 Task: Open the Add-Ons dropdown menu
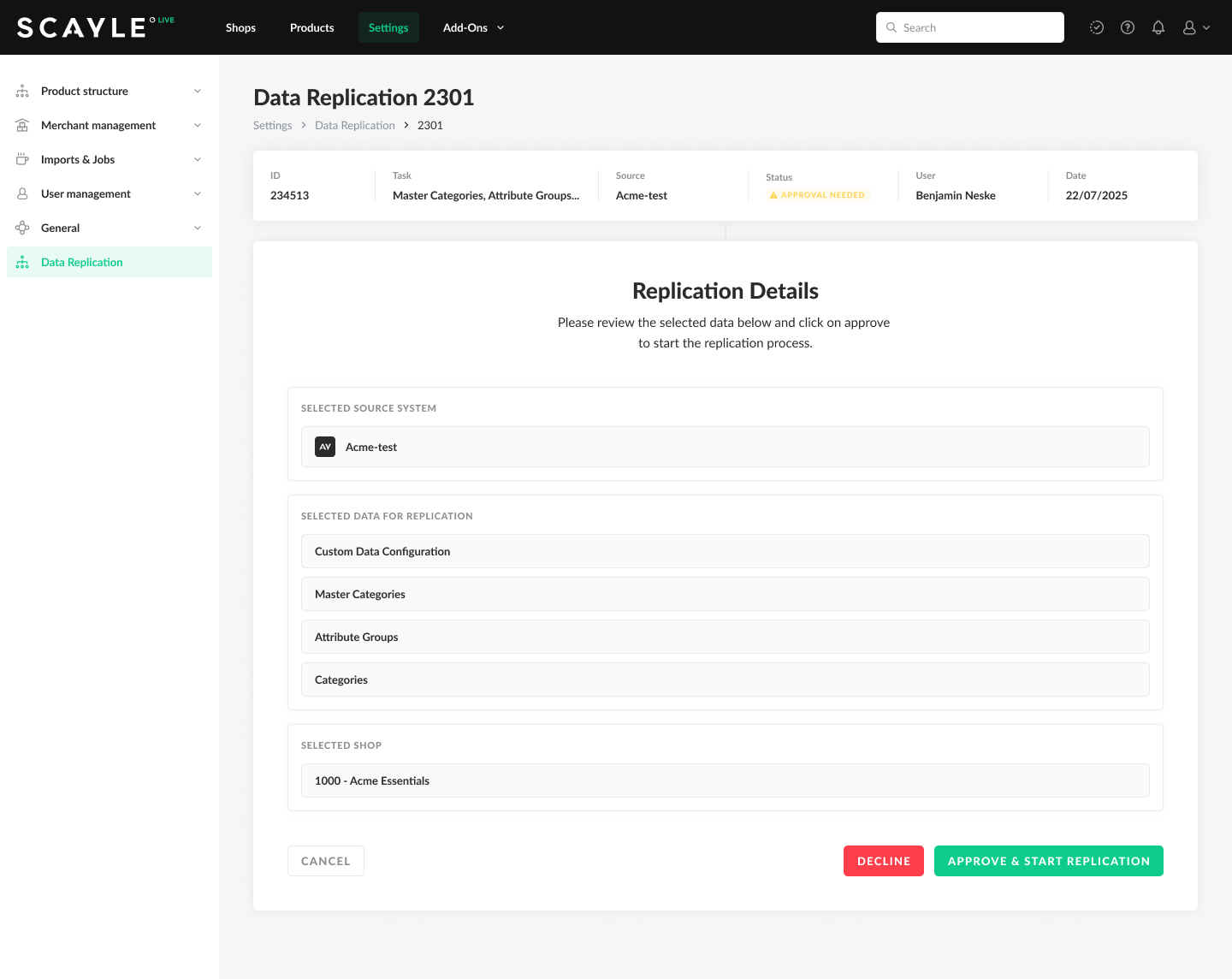473,27
